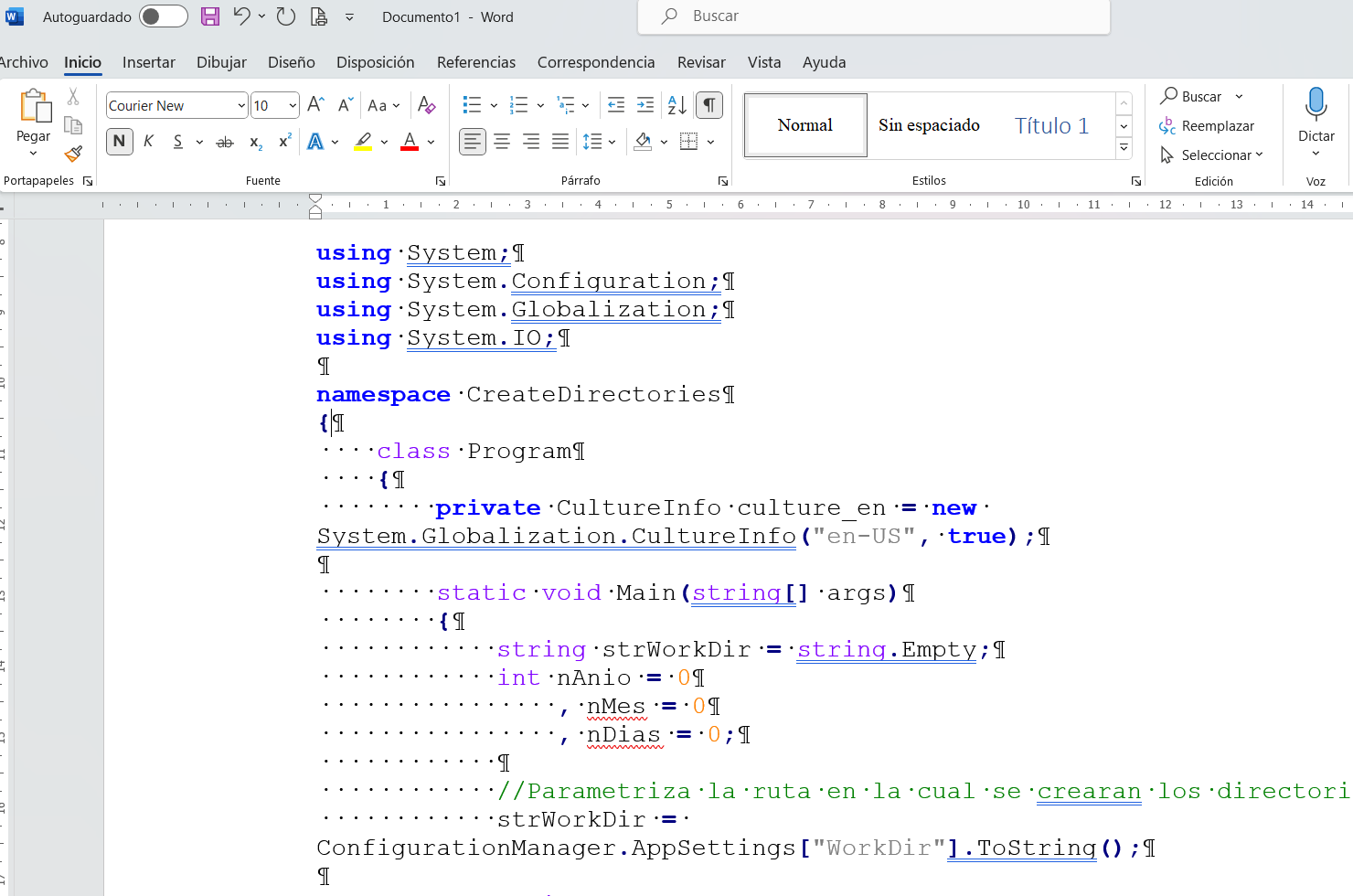The height and width of the screenshot is (896, 1353).
Task: Toggle the Autoguardado switch
Action: tap(163, 16)
